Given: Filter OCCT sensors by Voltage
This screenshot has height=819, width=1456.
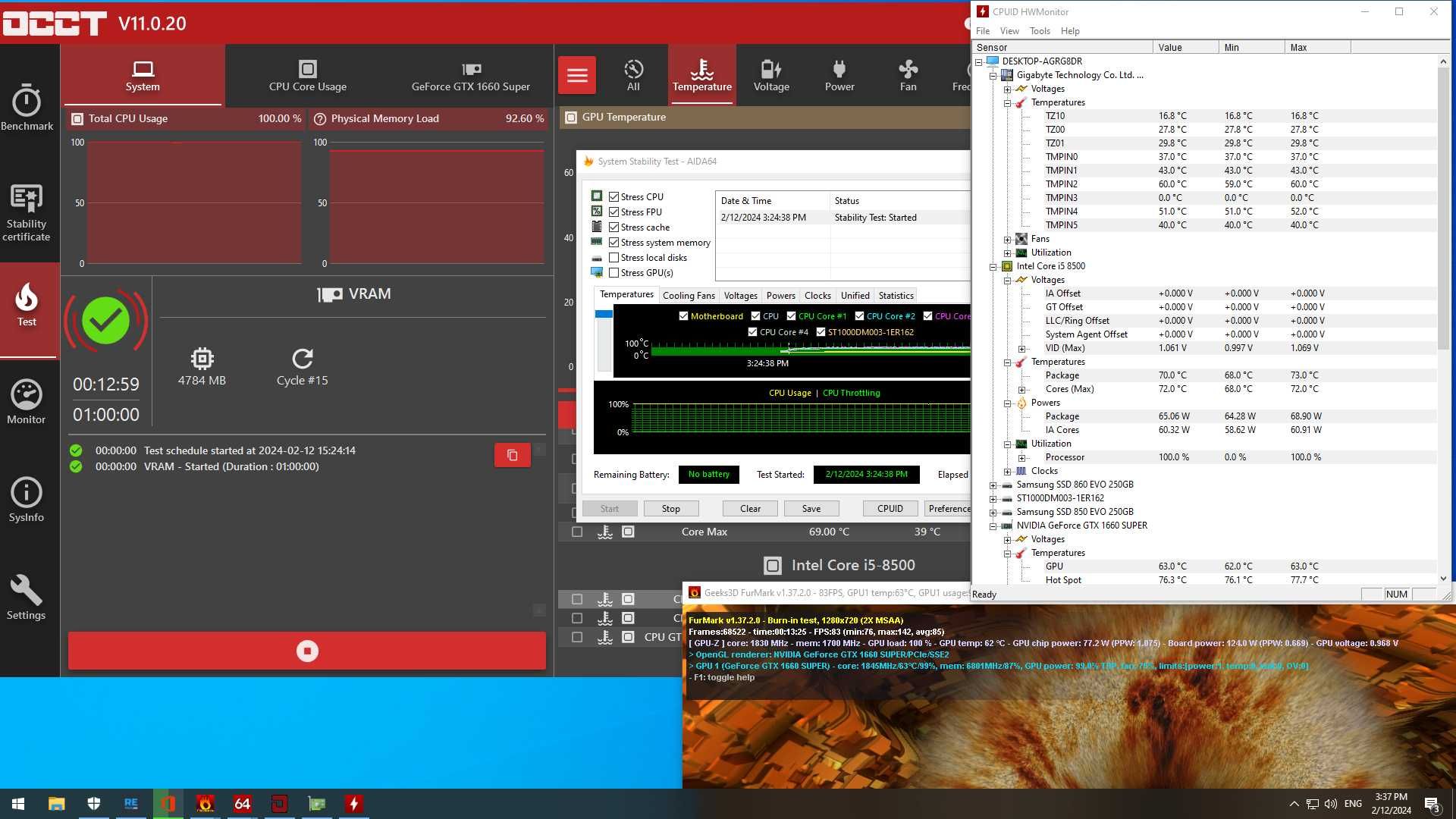Looking at the screenshot, I should point(771,75).
